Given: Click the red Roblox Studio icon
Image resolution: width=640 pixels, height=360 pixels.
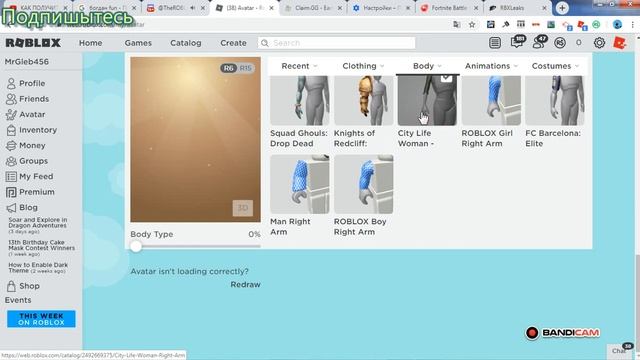Looking at the screenshot, I should click(620, 43).
